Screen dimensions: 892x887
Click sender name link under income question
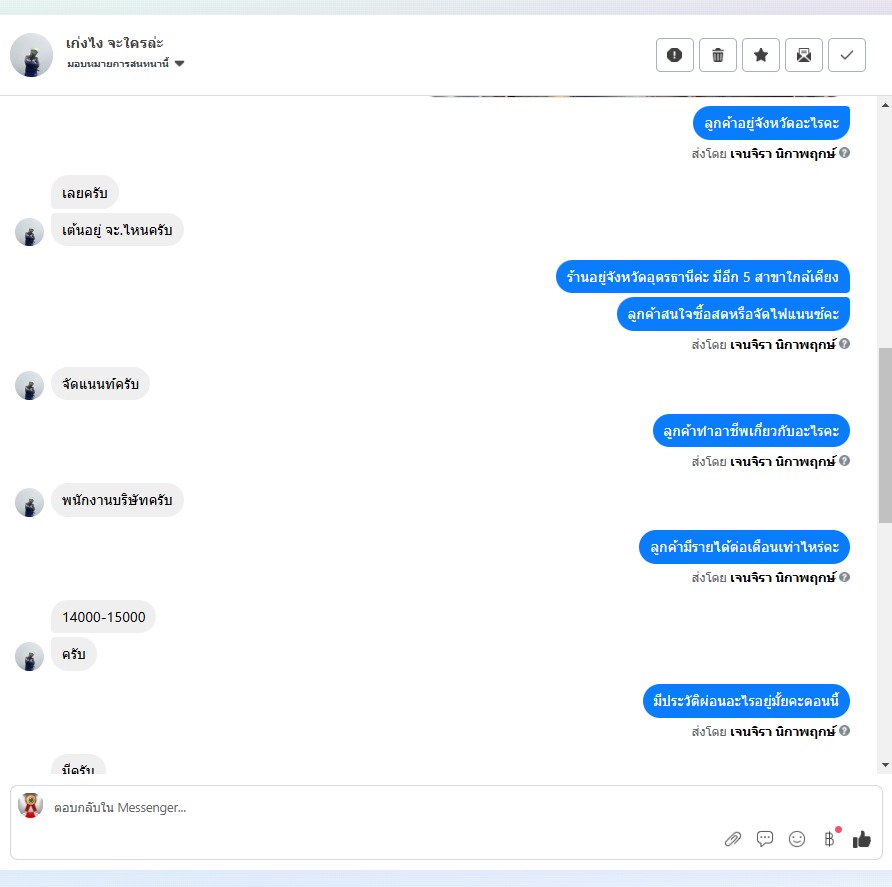[782, 577]
